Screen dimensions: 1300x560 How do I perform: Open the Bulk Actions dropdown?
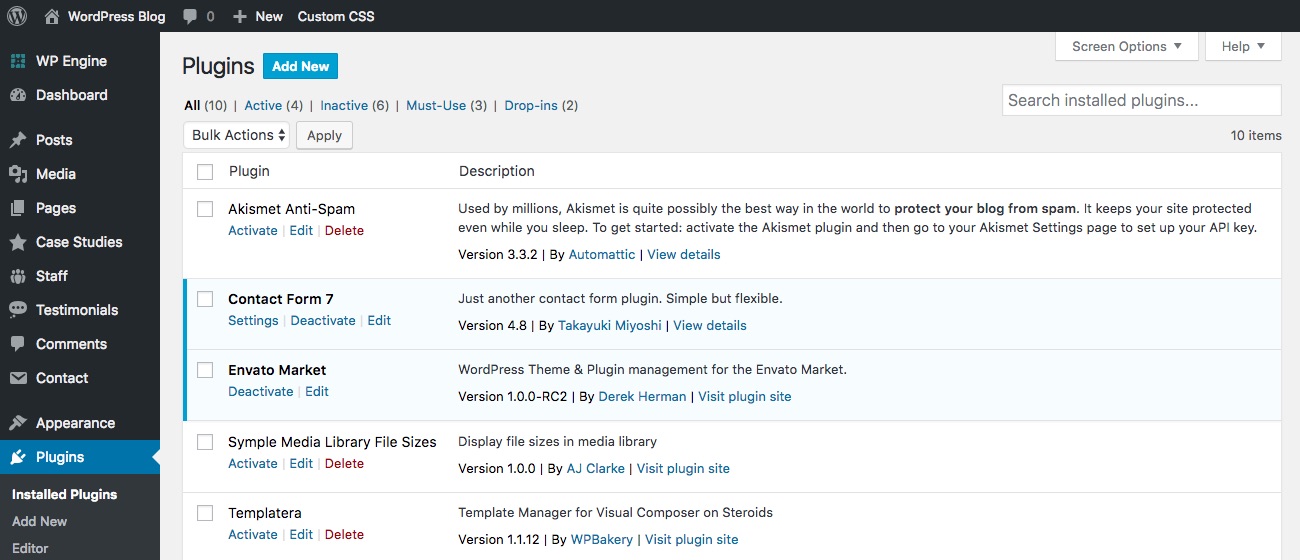click(237, 135)
